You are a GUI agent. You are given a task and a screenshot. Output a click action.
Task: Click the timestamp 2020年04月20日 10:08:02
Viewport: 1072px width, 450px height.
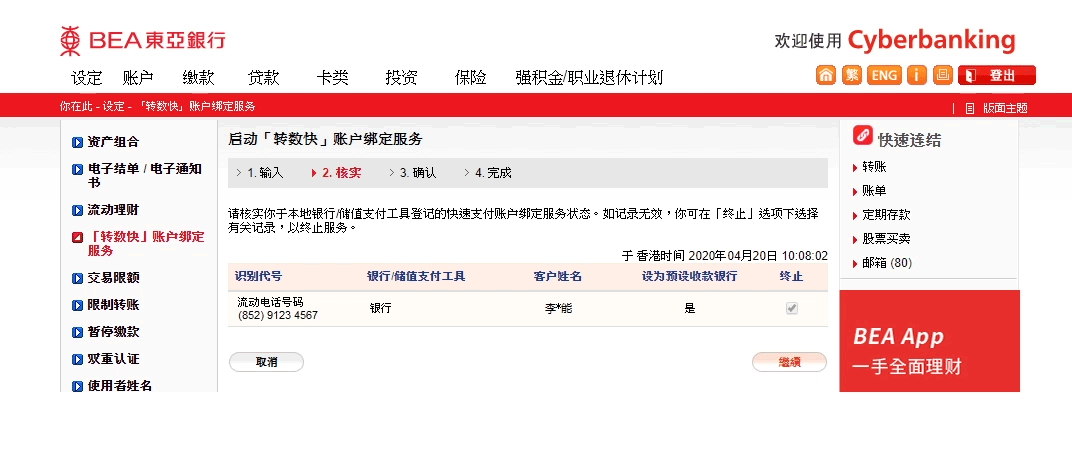tap(758, 256)
